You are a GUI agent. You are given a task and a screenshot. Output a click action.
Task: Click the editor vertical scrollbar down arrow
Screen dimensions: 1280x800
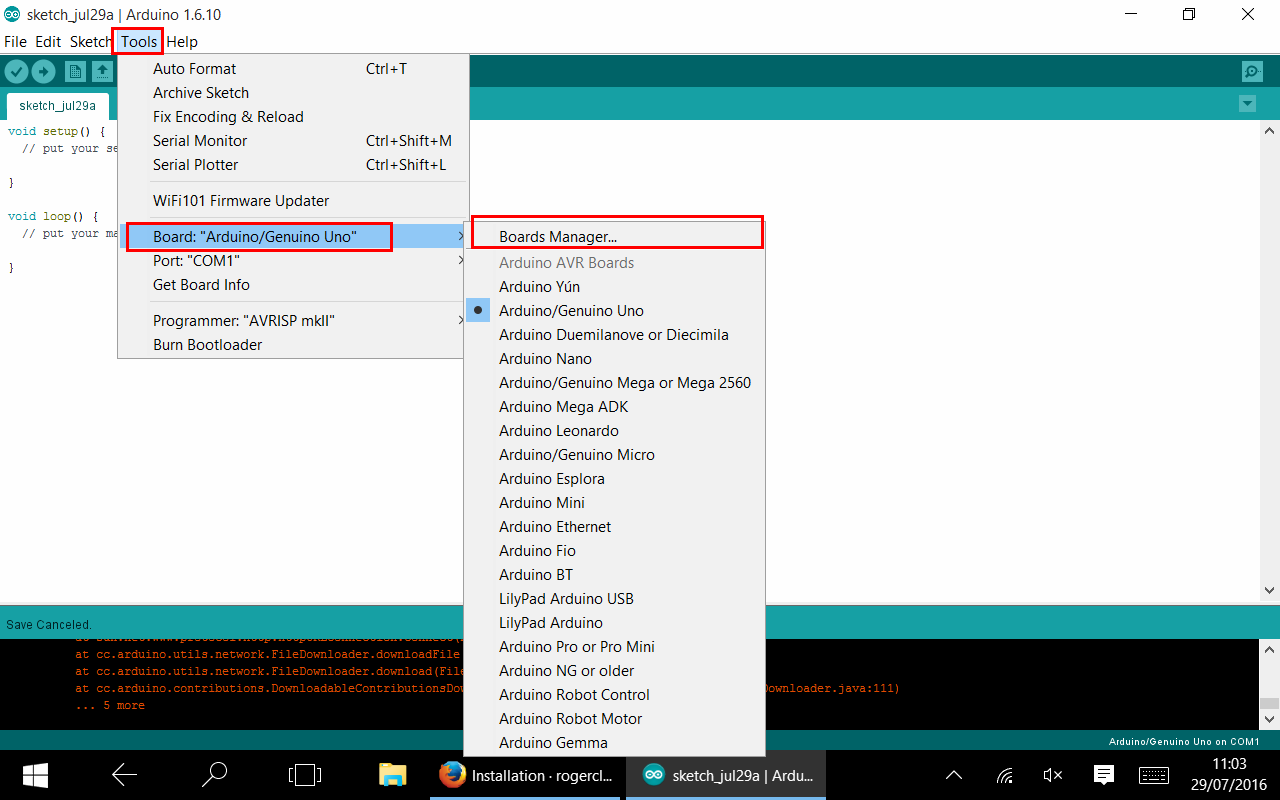click(x=1270, y=591)
